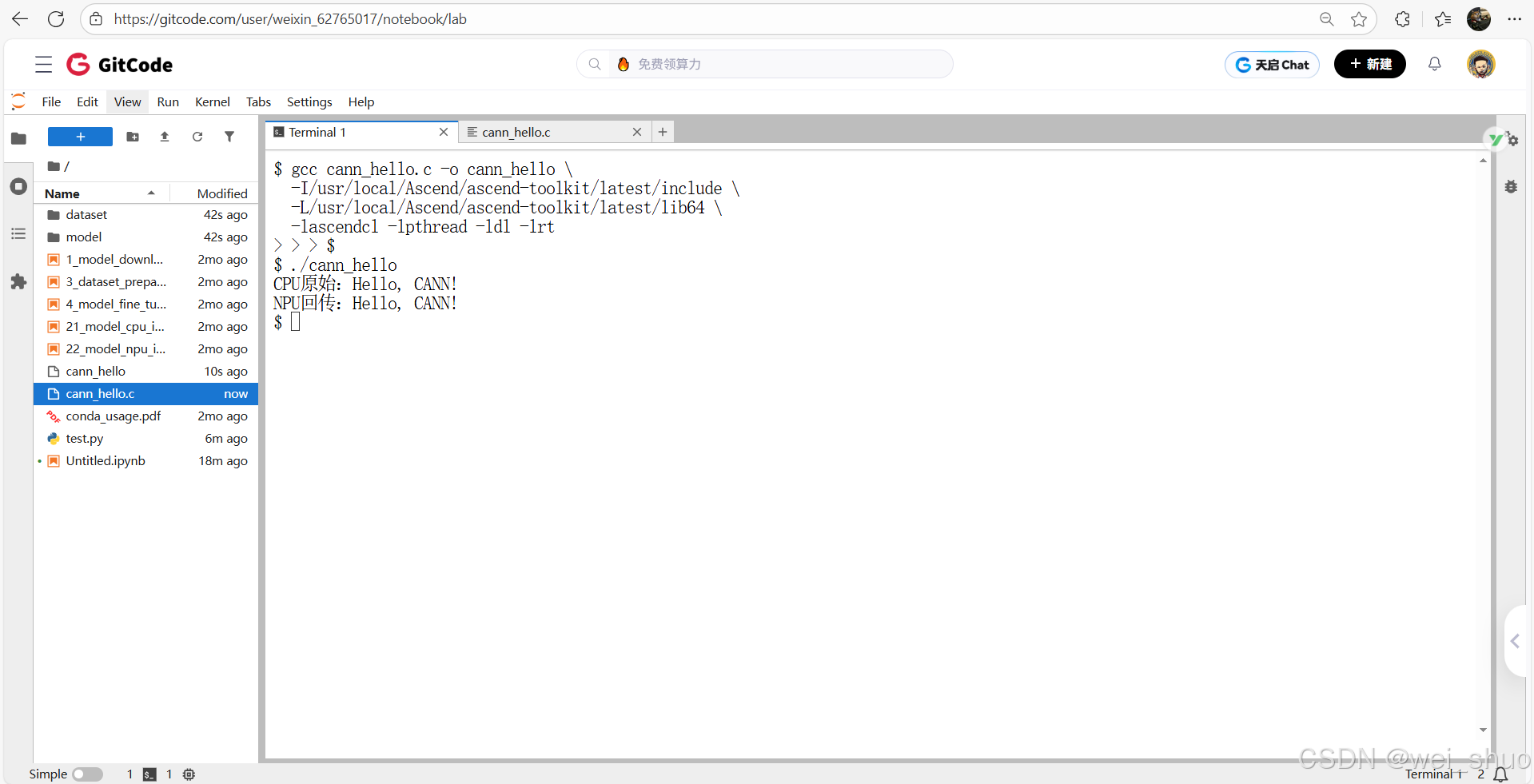Open status bar notifications bell
The width and height of the screenshot is (1534, 784).
click(1501, 774)
